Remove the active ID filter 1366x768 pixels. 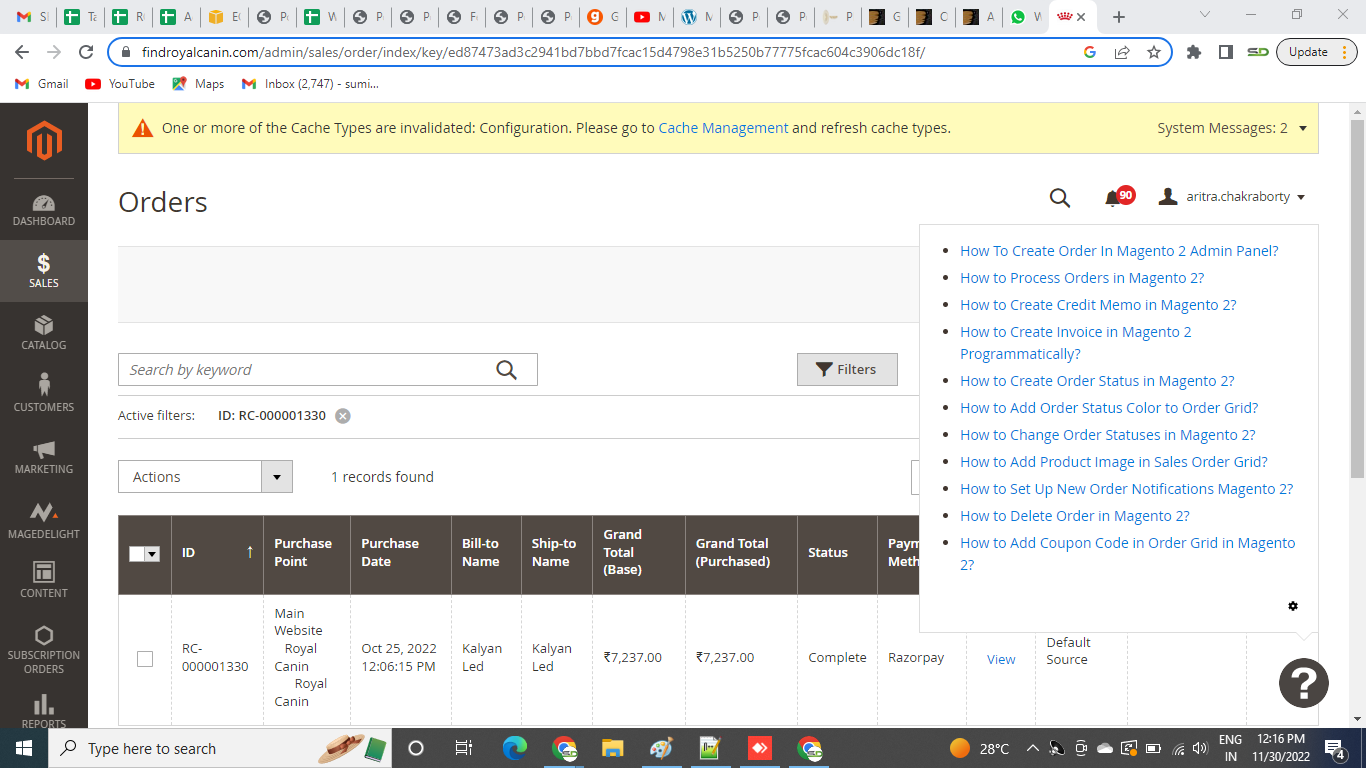[x=343, y=416]
